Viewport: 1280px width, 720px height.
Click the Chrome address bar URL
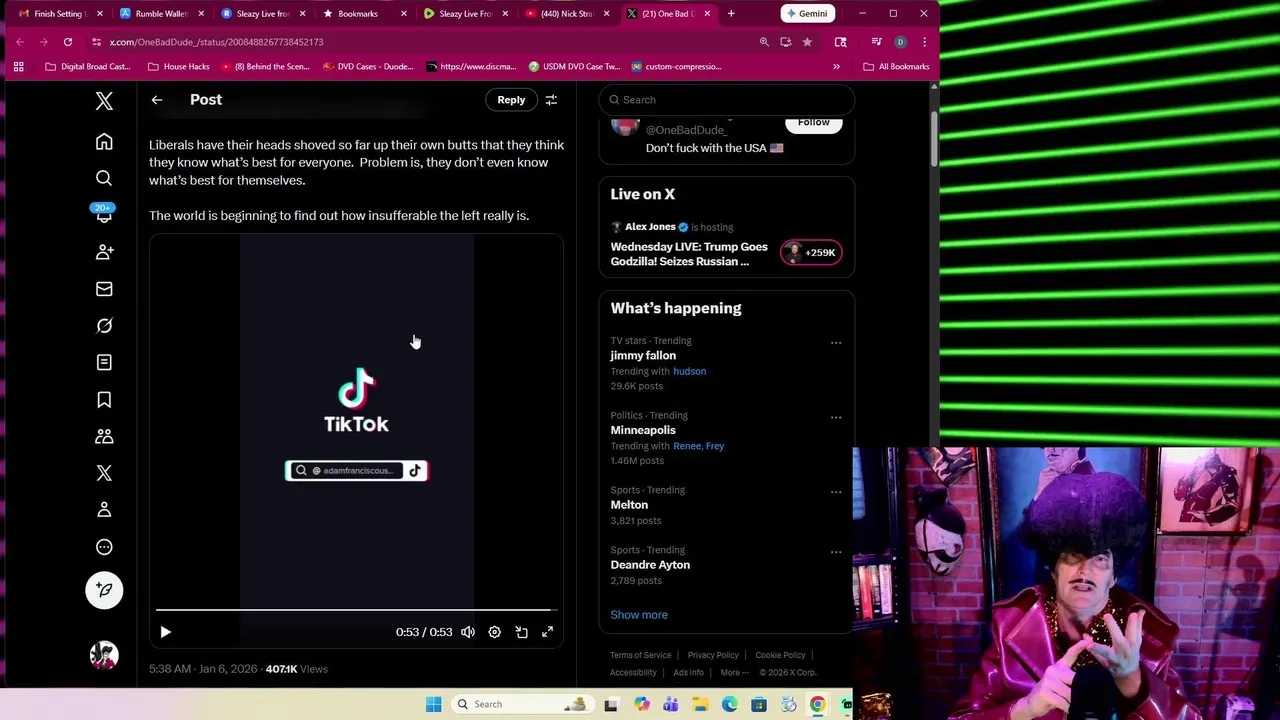[216, 42]
